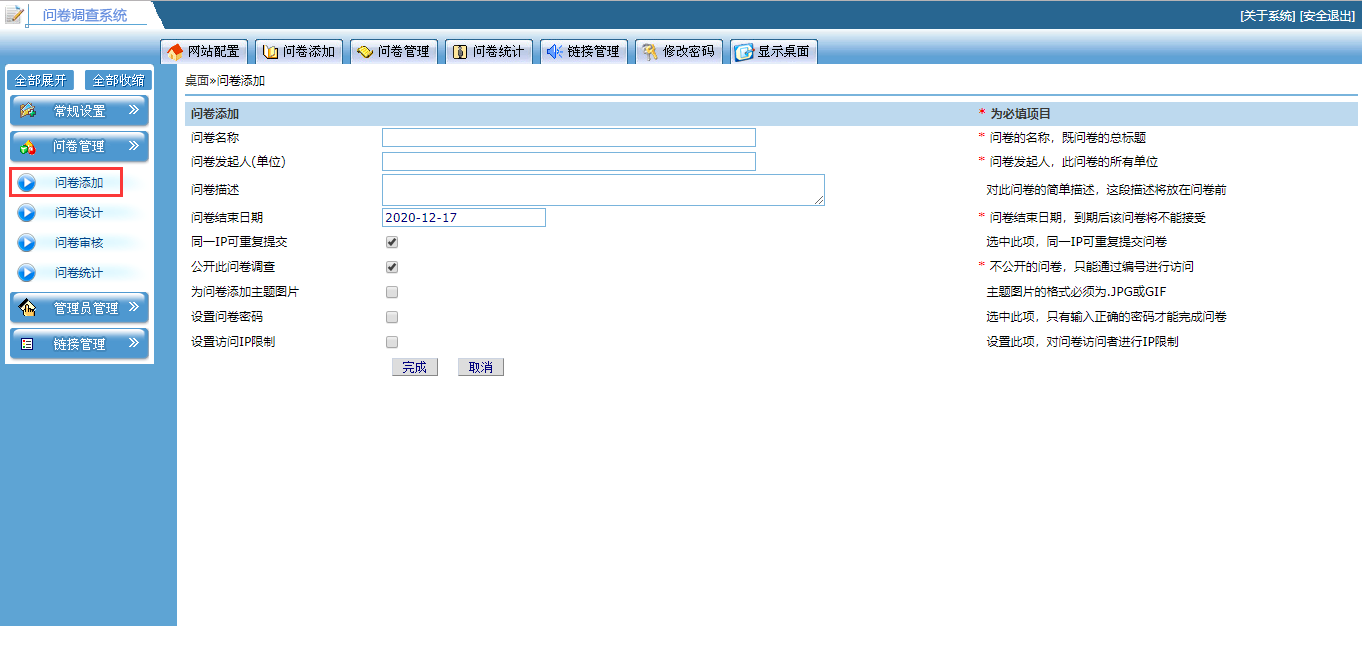
Task: Expand 管理员管理 section via double chevron
Action: point(134,307)
